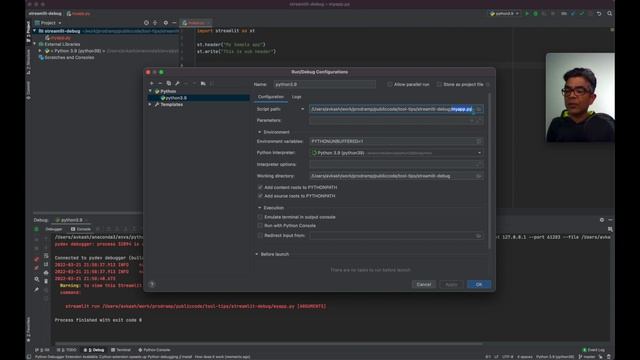Confirm dialog with OK button
Viewport: 640px width, 360px height.
click(x=479, y=284)
